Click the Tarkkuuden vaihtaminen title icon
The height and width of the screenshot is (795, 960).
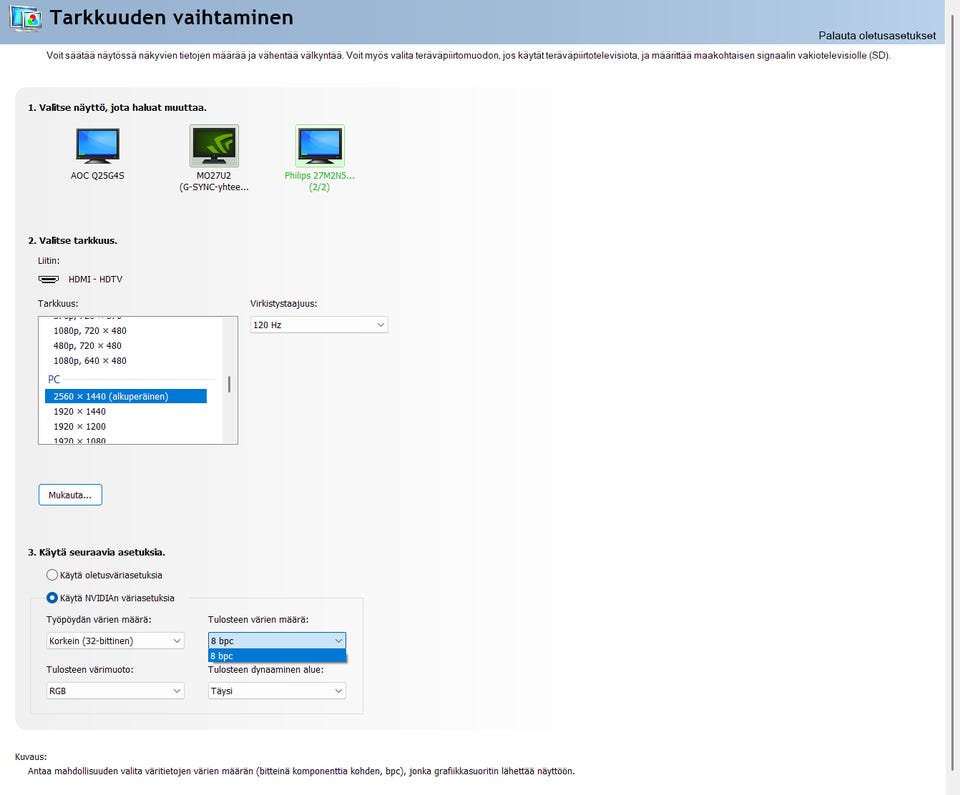[25, 18]
